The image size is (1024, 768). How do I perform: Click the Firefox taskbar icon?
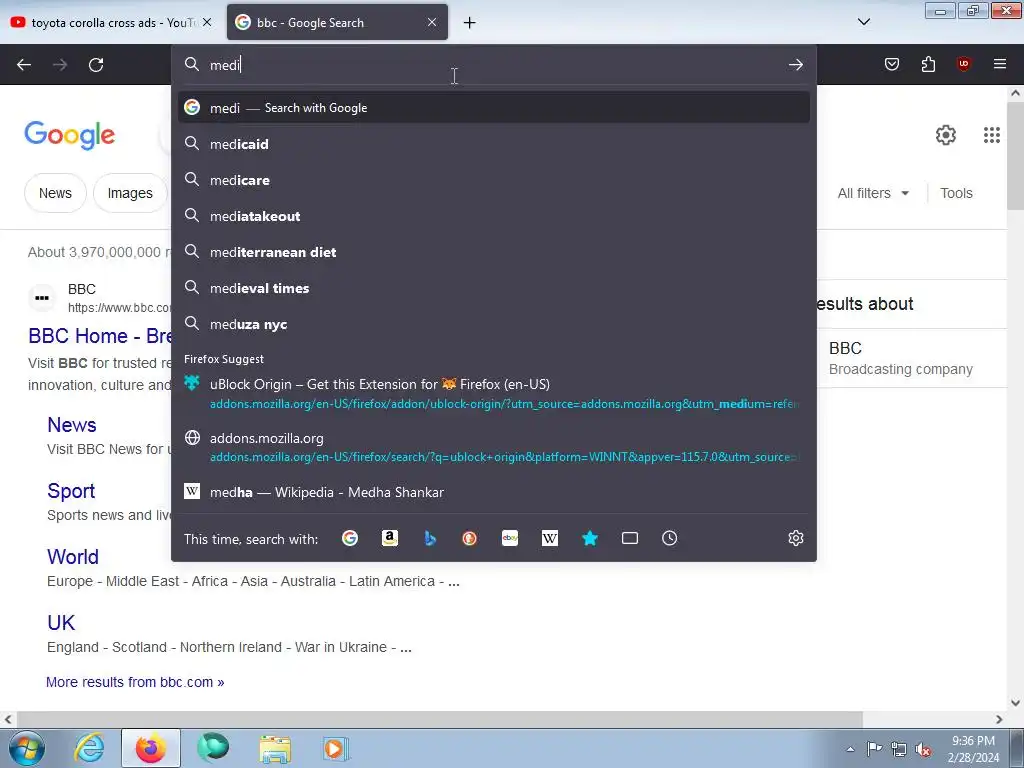[151, 748]
